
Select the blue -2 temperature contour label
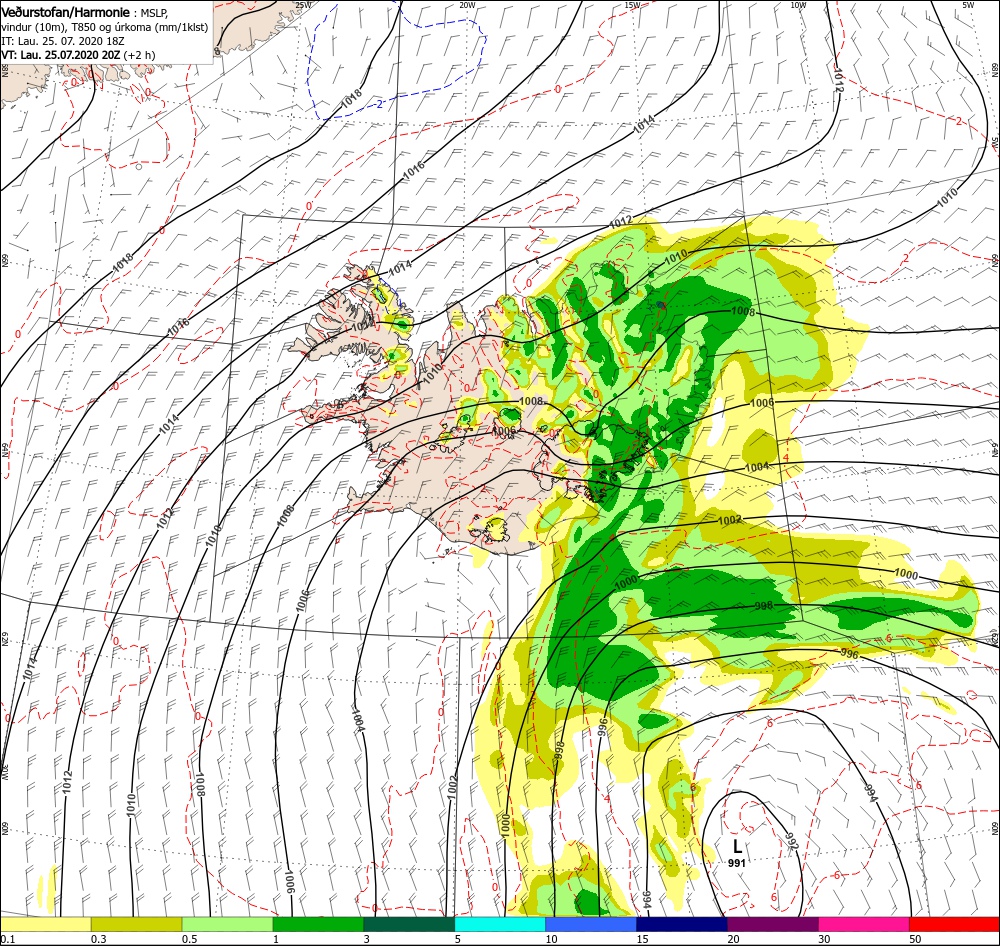point(379,103)
